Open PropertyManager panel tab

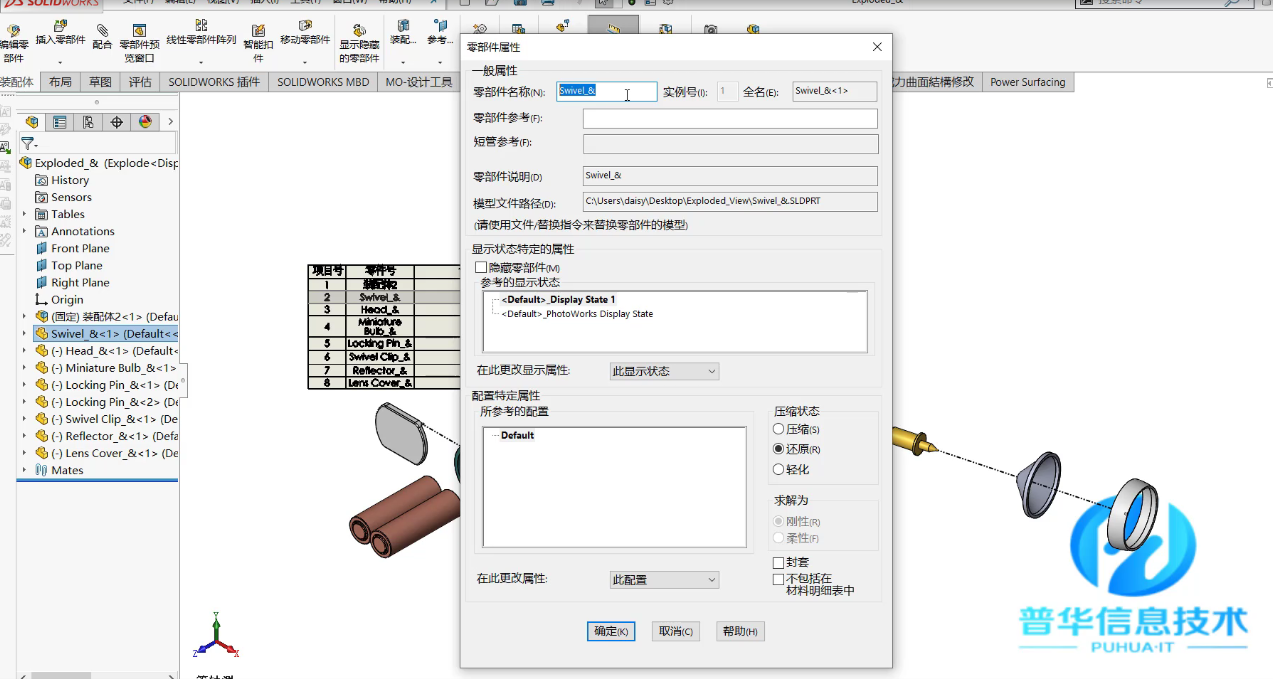pos(60,122)
